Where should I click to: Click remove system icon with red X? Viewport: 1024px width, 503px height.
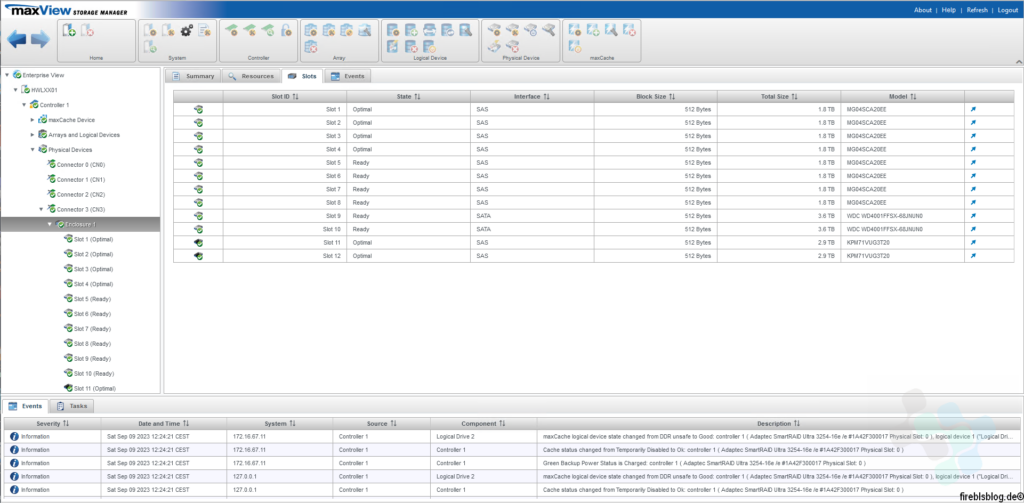click(x=87, y=30)
